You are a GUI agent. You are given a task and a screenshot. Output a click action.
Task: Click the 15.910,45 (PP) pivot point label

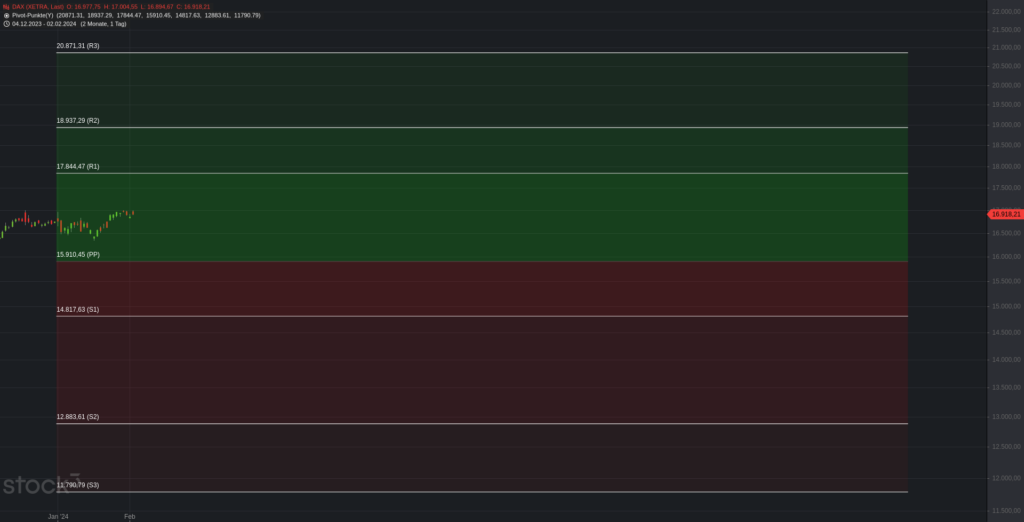click(x=78, y=255)
